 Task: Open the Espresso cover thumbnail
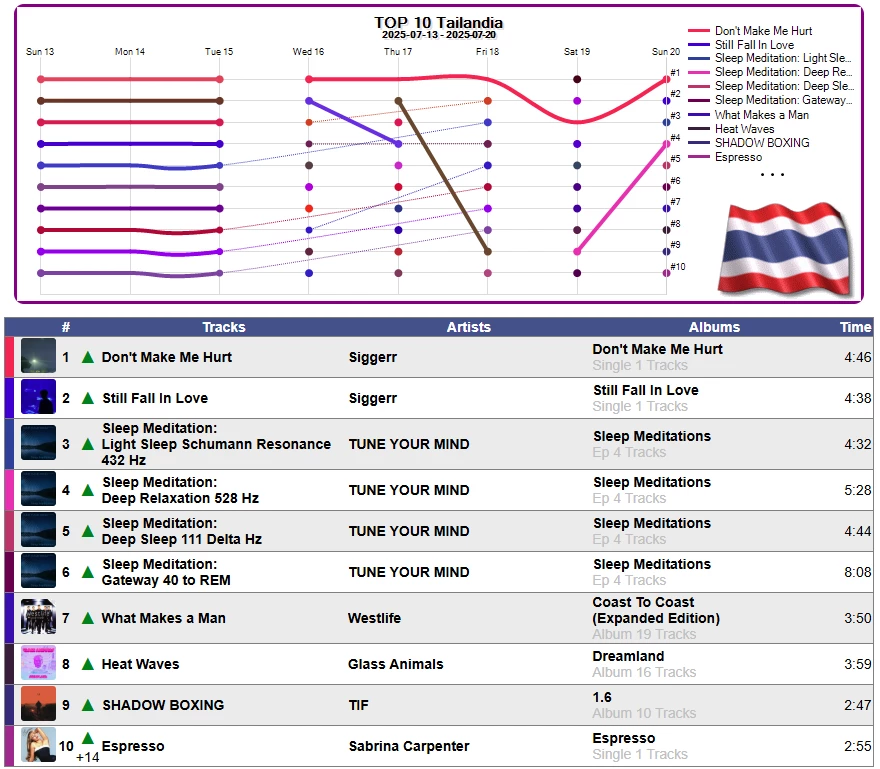click(x=38, y=745)
